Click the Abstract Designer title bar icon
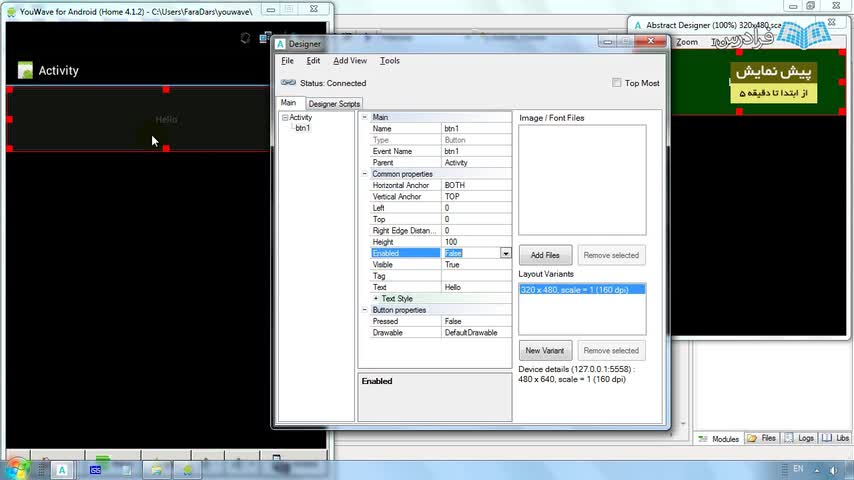Screen dimensions: 854x480 coord(638,25)
